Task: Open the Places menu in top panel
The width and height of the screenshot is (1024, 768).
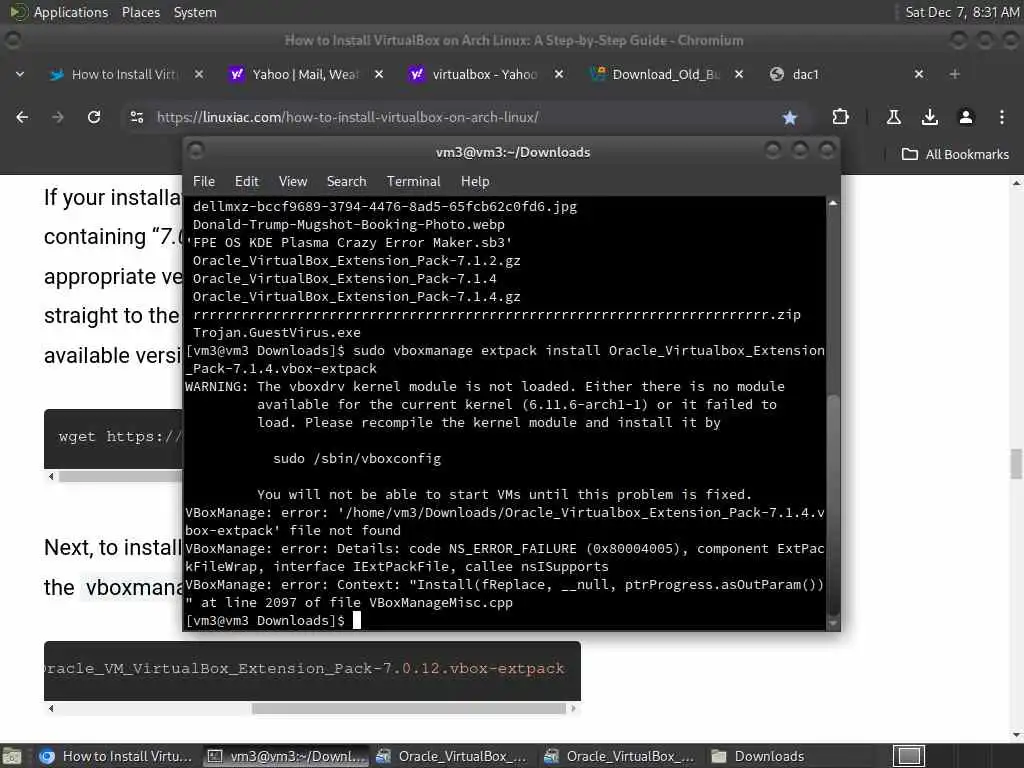Action: tap(140, 12)
